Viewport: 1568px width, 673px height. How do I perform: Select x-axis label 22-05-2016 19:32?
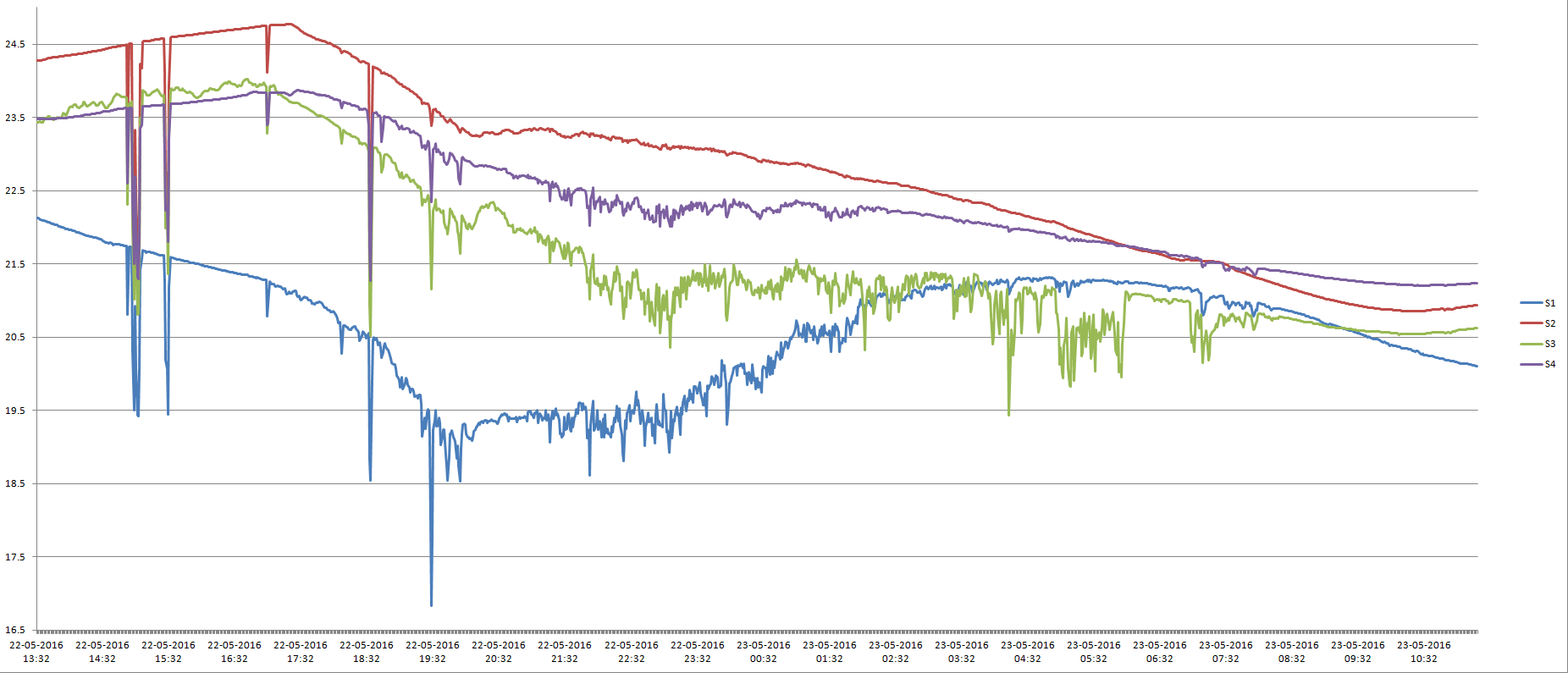432,652
